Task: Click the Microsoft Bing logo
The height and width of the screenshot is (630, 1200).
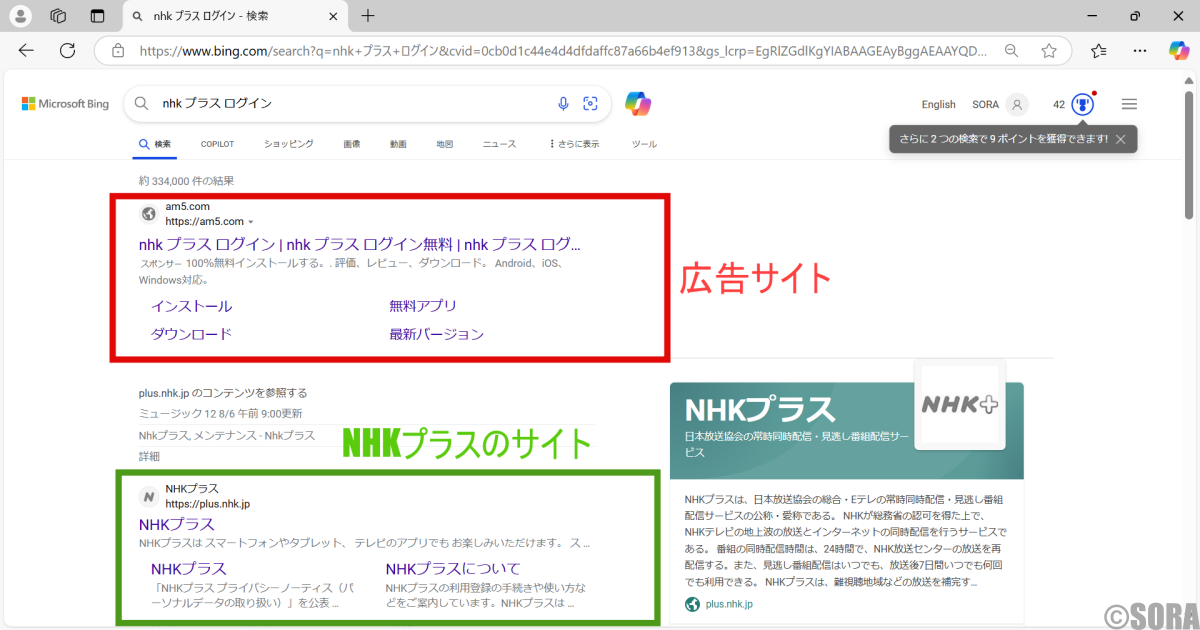Action: coord(64,103)
